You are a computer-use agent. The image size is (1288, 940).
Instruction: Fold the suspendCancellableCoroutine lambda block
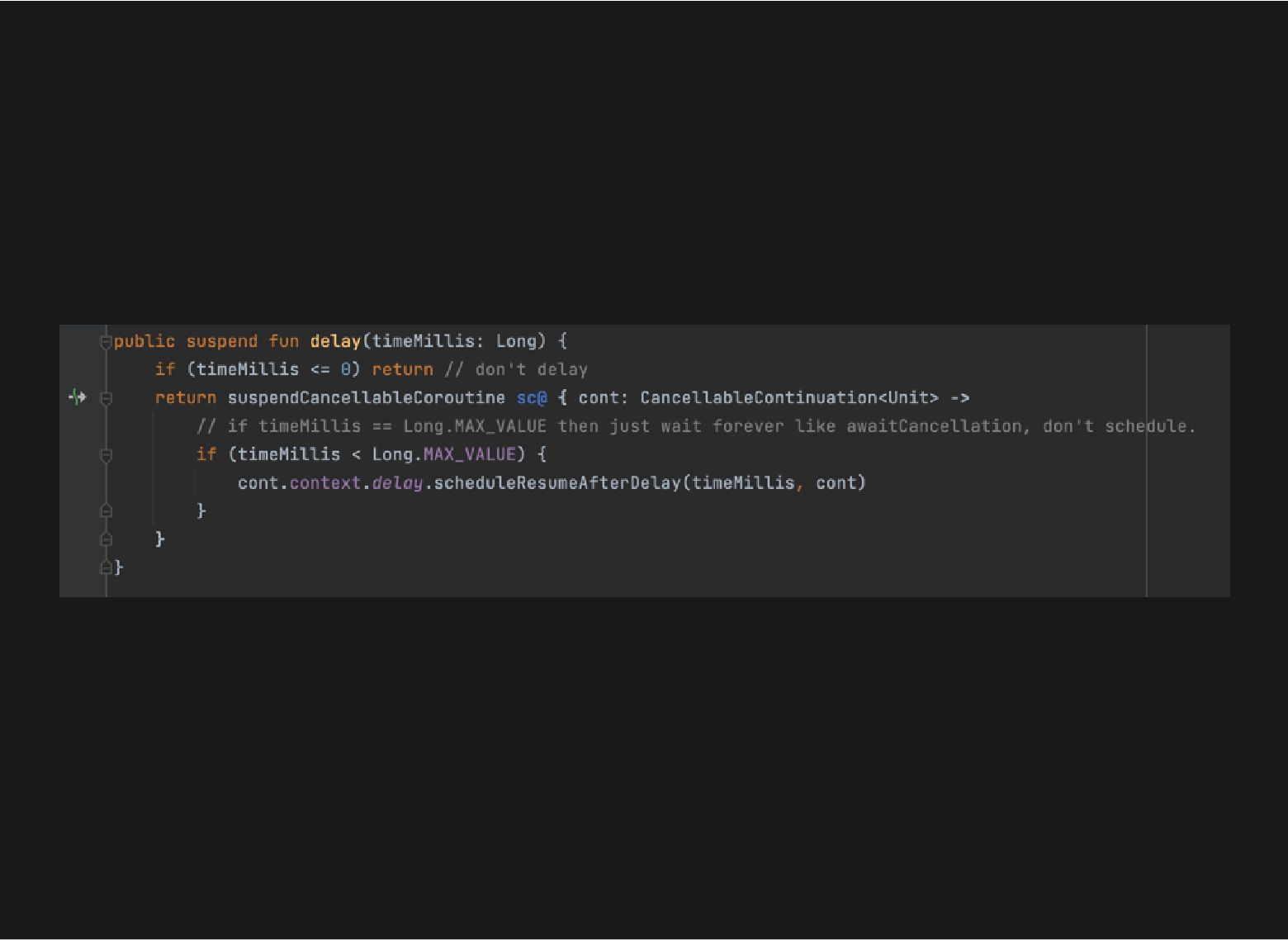106,398
